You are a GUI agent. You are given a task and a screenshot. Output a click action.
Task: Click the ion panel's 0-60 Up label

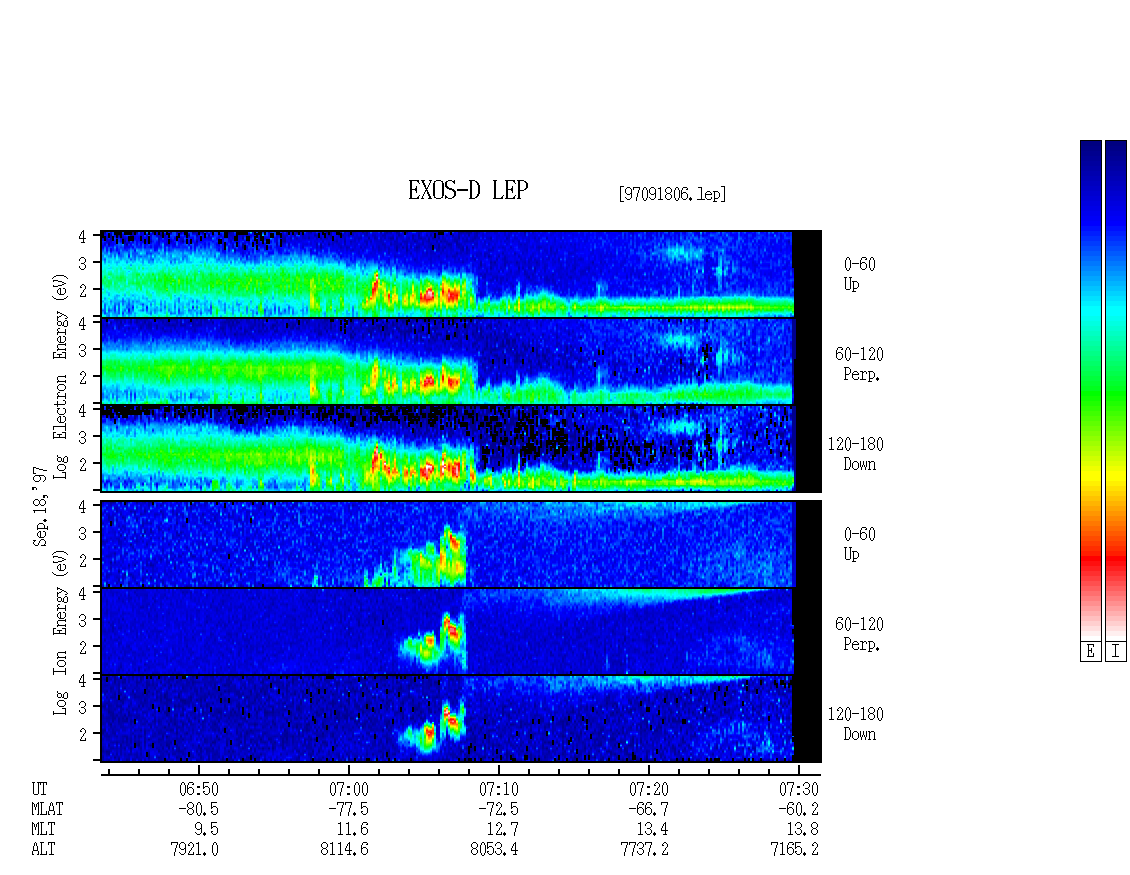click(859, 544)
